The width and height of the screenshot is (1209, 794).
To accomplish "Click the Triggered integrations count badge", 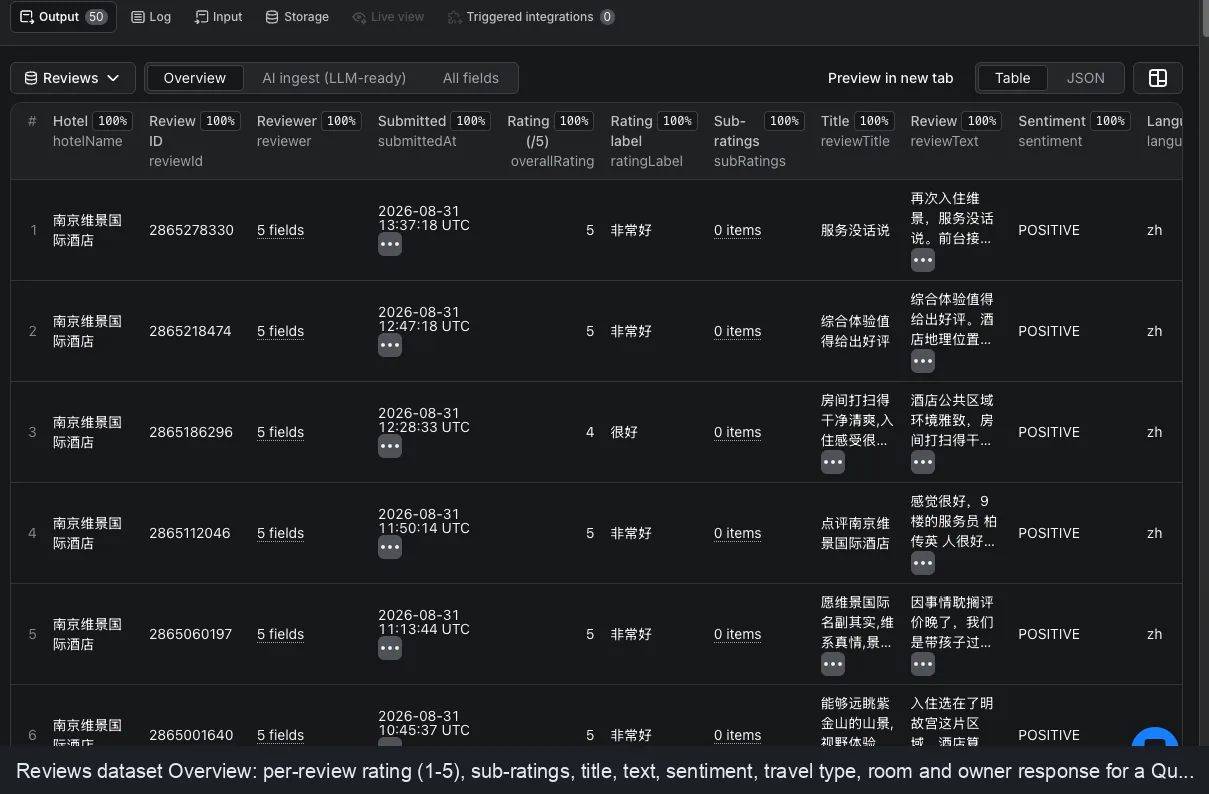I will pyautogui.click(x=607, y=17).
